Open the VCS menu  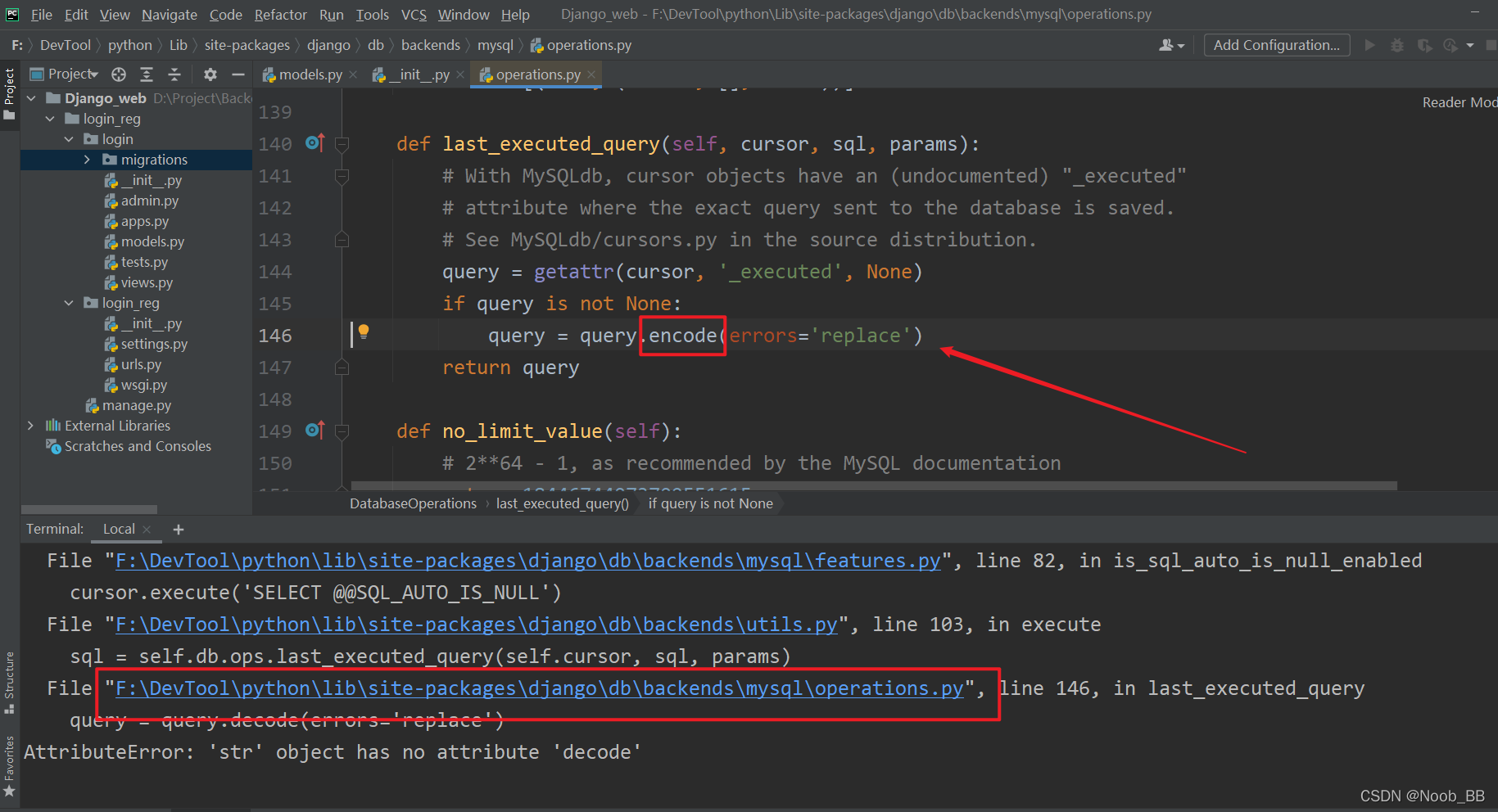(414, 15)
